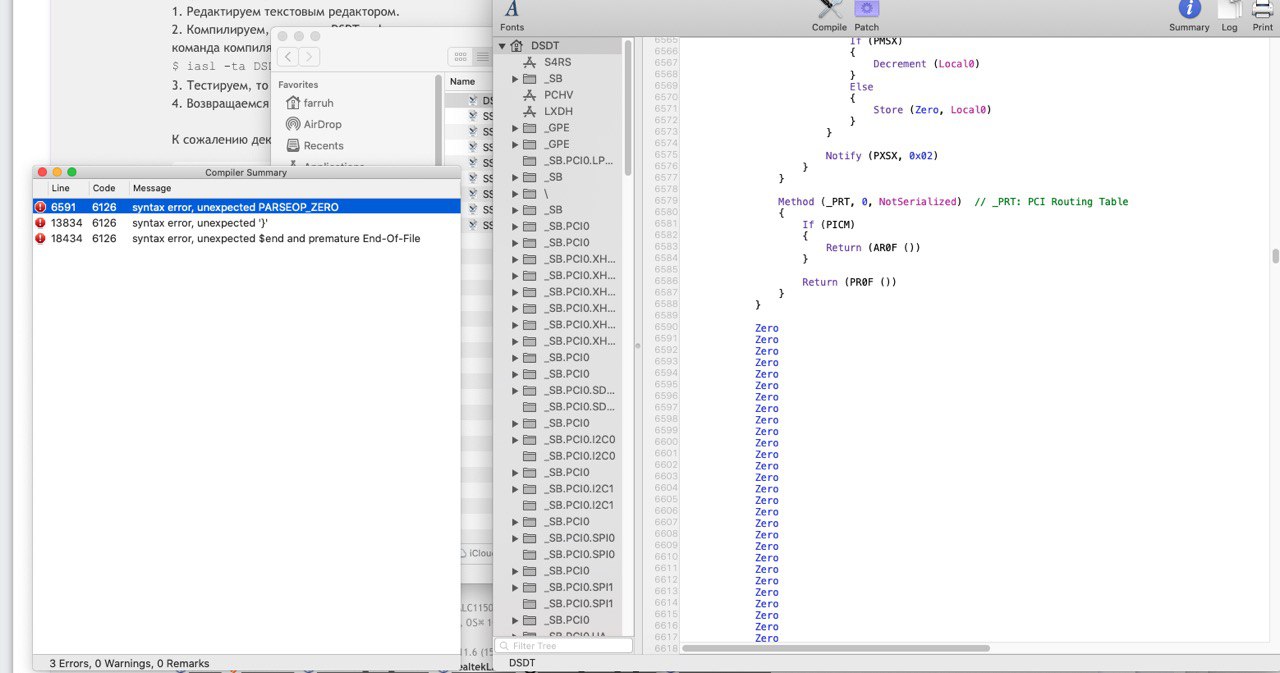
Task: Expand the _SB.PCI0.SPI0 folder
Action: pos(515,538)
